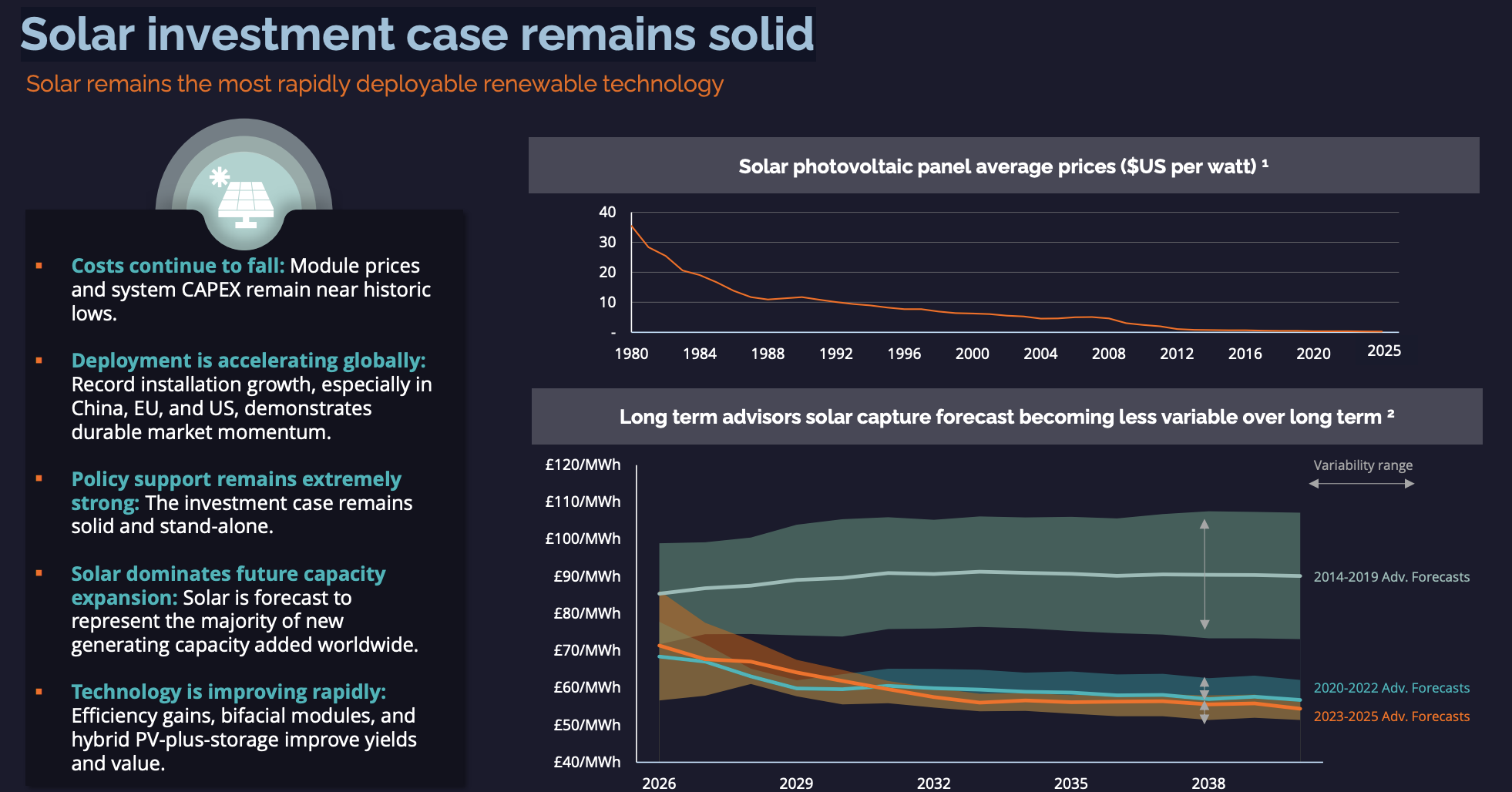Click the tall vertical arrow in the green band
Image resolution: width=1512 pixels, height=792 pixels.
pos(1205,574)
